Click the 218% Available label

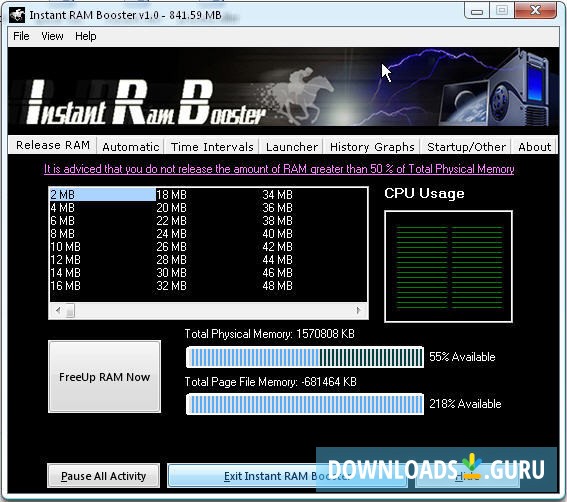click(x=465, y=404)
